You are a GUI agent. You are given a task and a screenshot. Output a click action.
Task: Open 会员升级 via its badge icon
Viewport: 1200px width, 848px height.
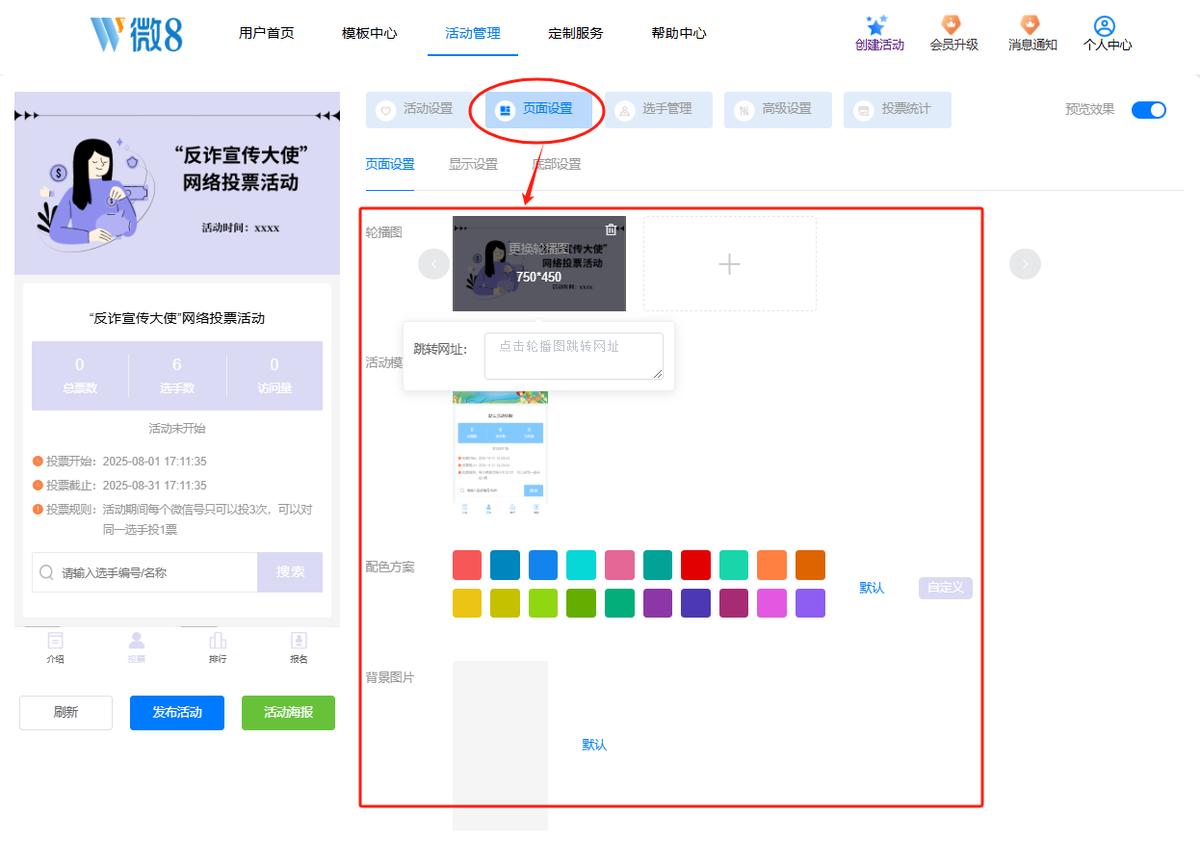[952, 25]
